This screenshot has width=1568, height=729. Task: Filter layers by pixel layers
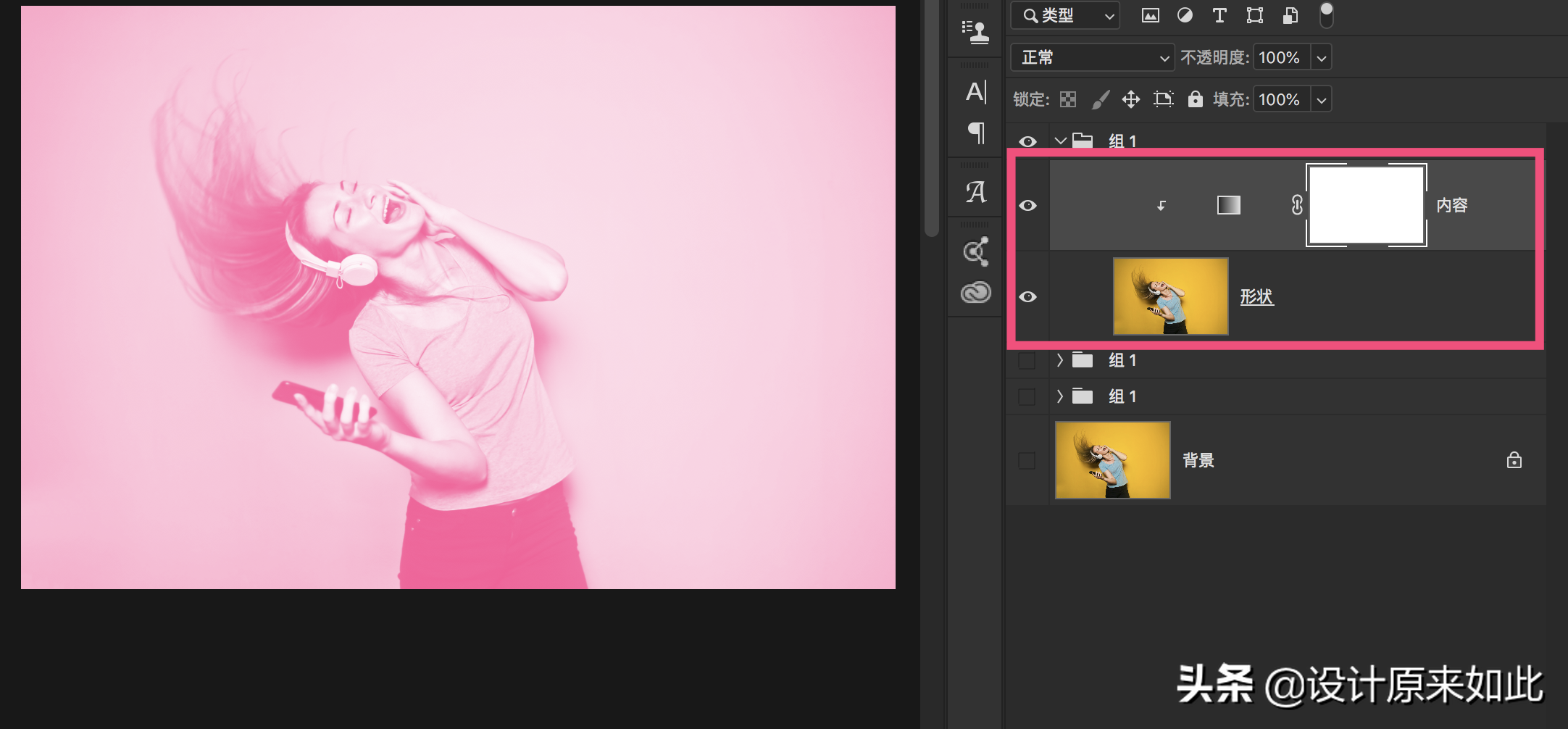click(1150, 15)
